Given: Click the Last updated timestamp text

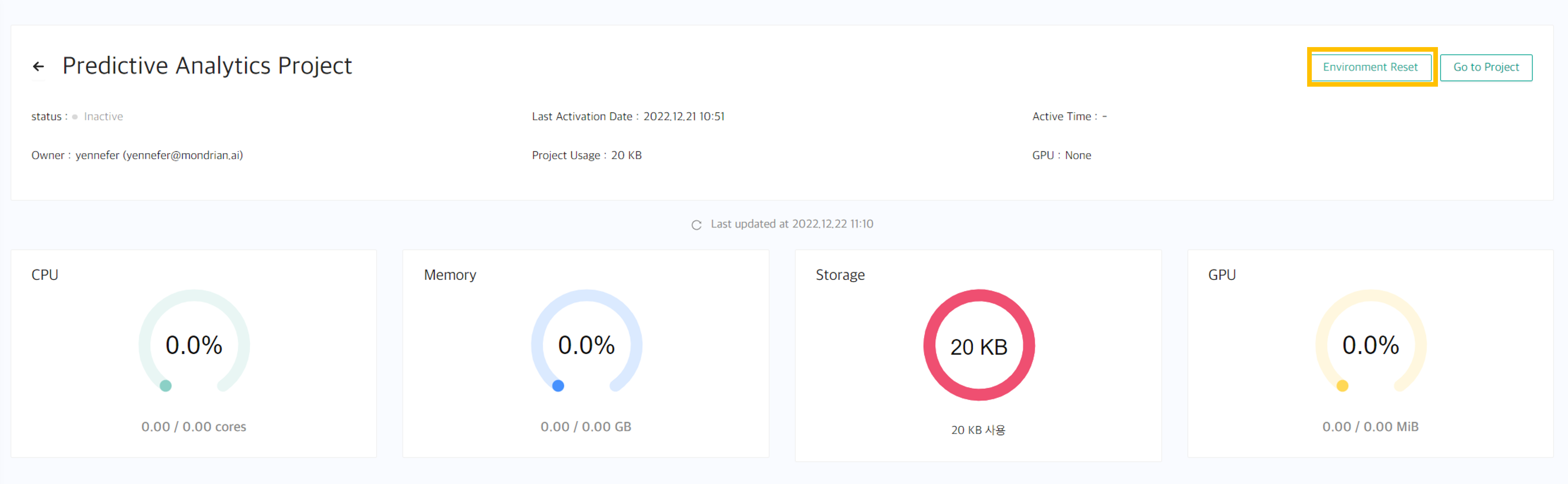Looking at the screenshot, I should pyautogui.click(x=791, y=224).
